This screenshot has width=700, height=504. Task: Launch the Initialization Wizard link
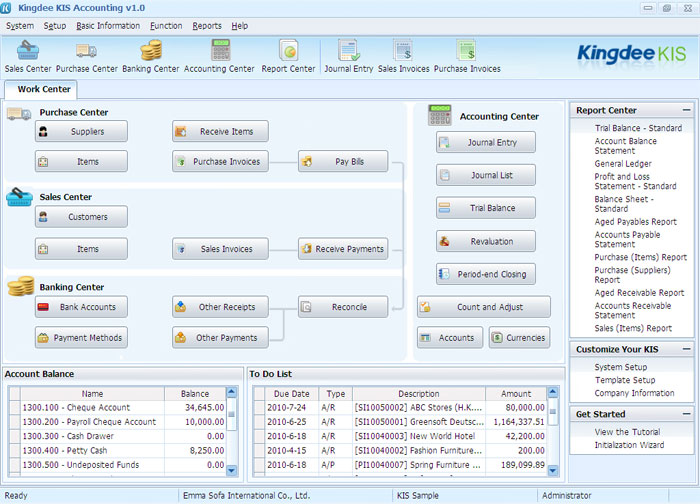(x=629, y=445)
